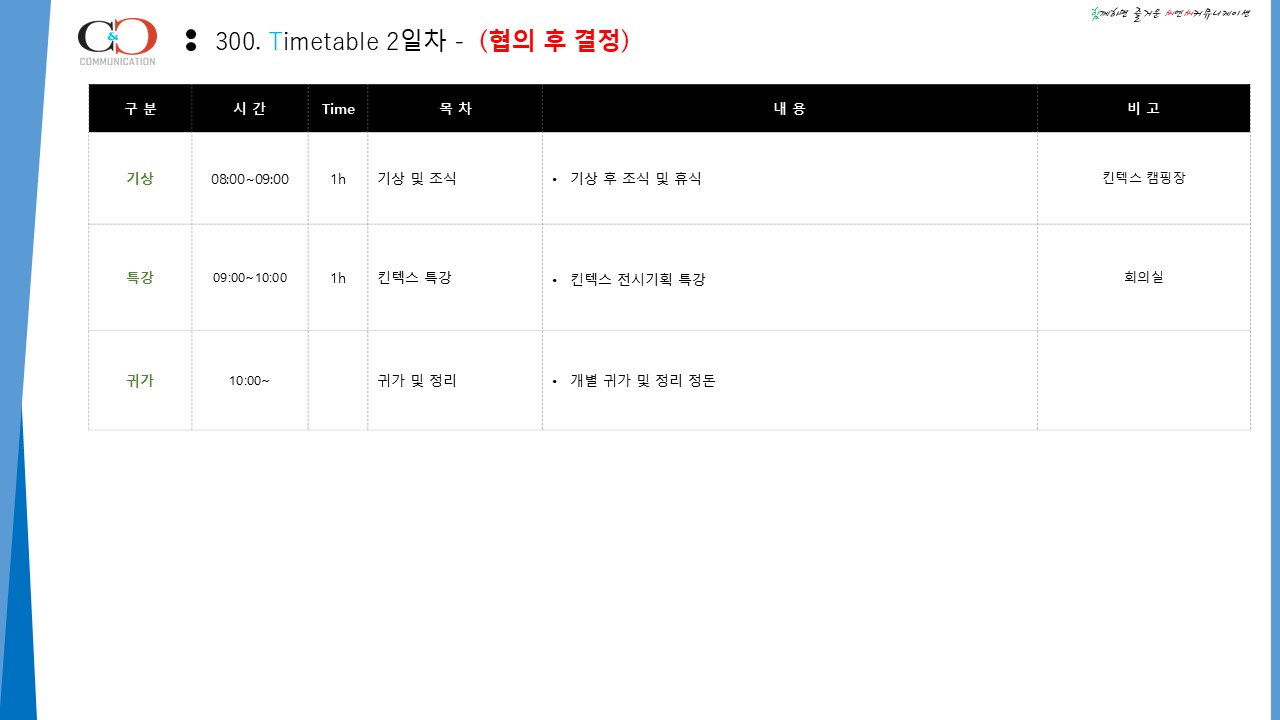This screenshot has height=720, width=1280.
Task: Click the C&O Communication logo
Action: click(x=117, y=41)
